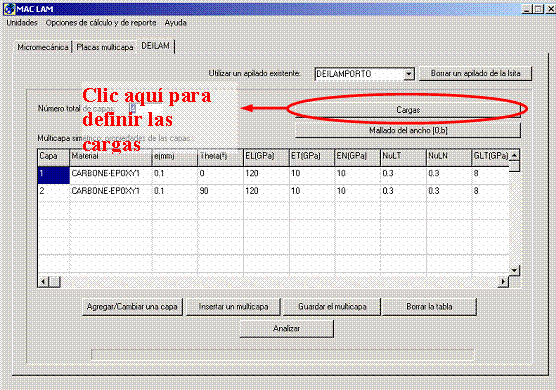Click the NuLT column header
The image size is (556, 390).
403,157
